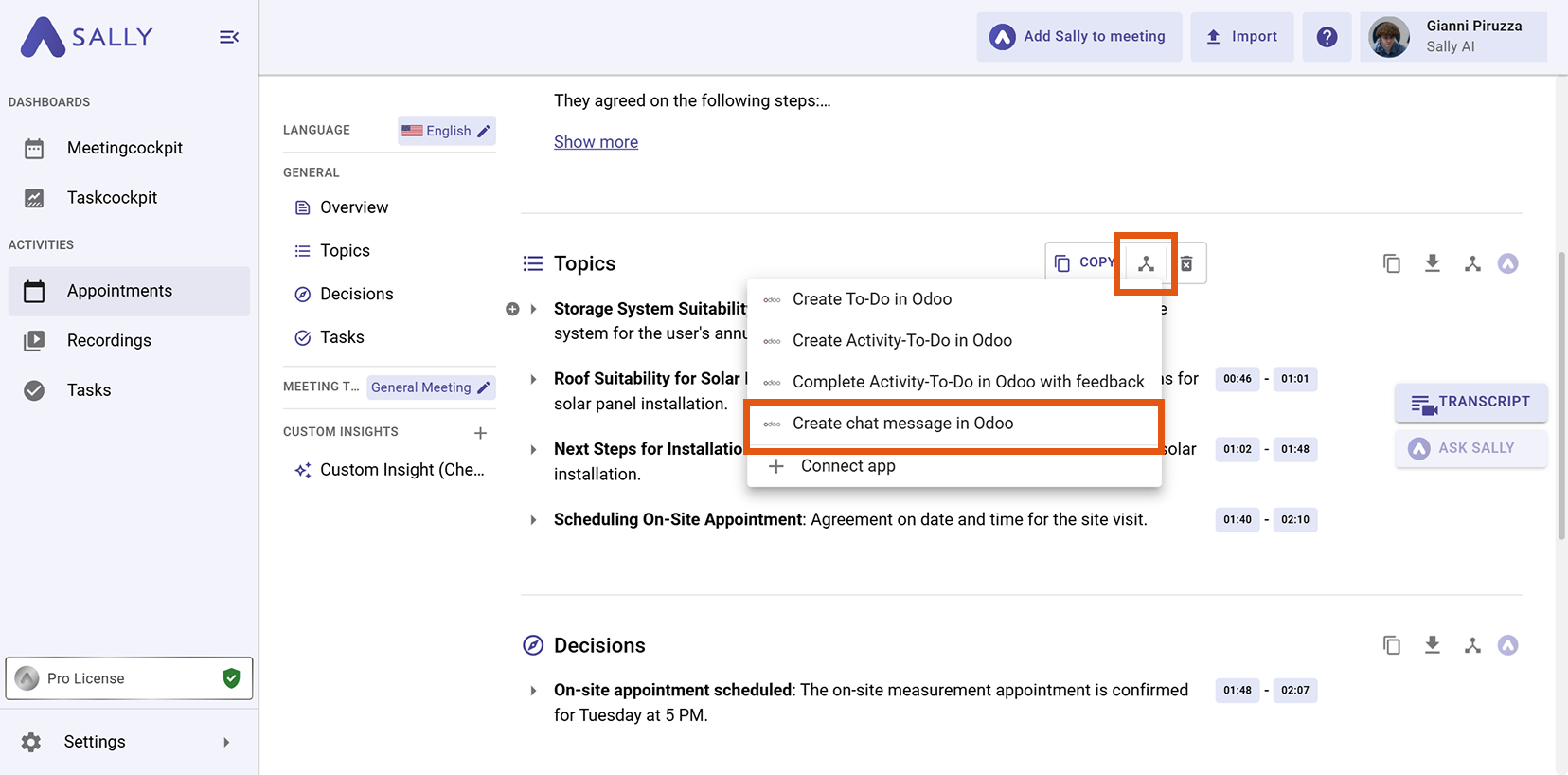The image size is (1568, 775).
Task: Open the TRANSCRIPT panel
Action: [1470, 403]
